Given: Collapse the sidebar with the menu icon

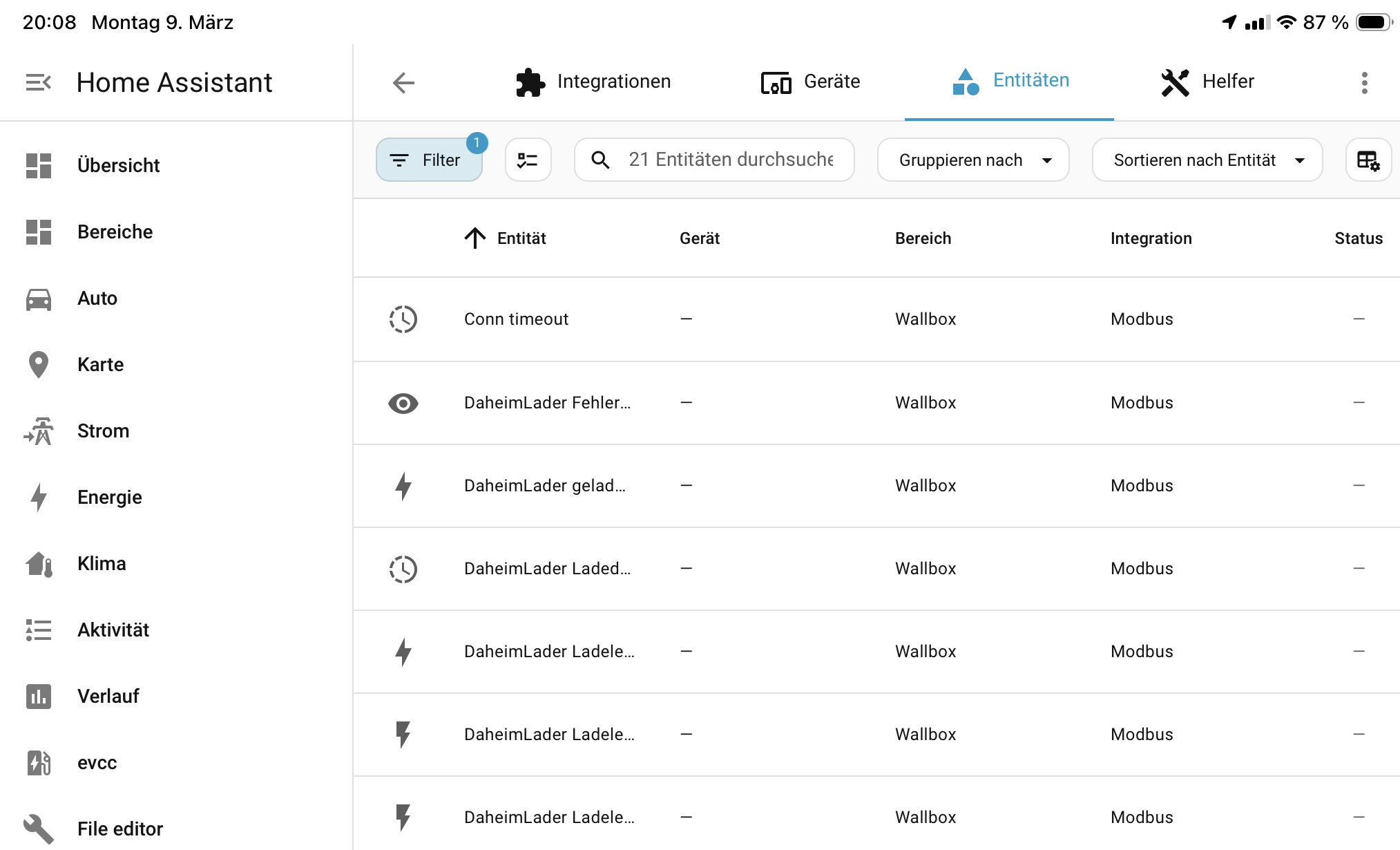Looking at the screenshot, I should 39,83.
